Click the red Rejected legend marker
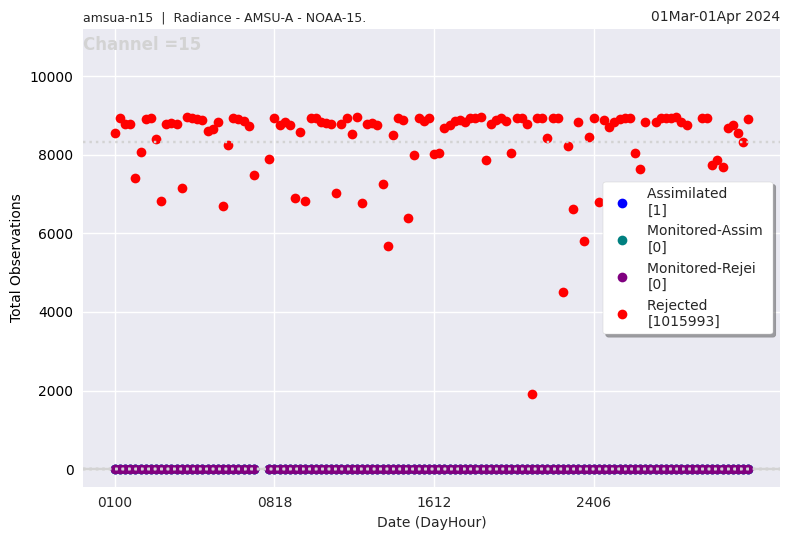The height and width of the screenshot is (540, 790). click(x=622, y=314)
